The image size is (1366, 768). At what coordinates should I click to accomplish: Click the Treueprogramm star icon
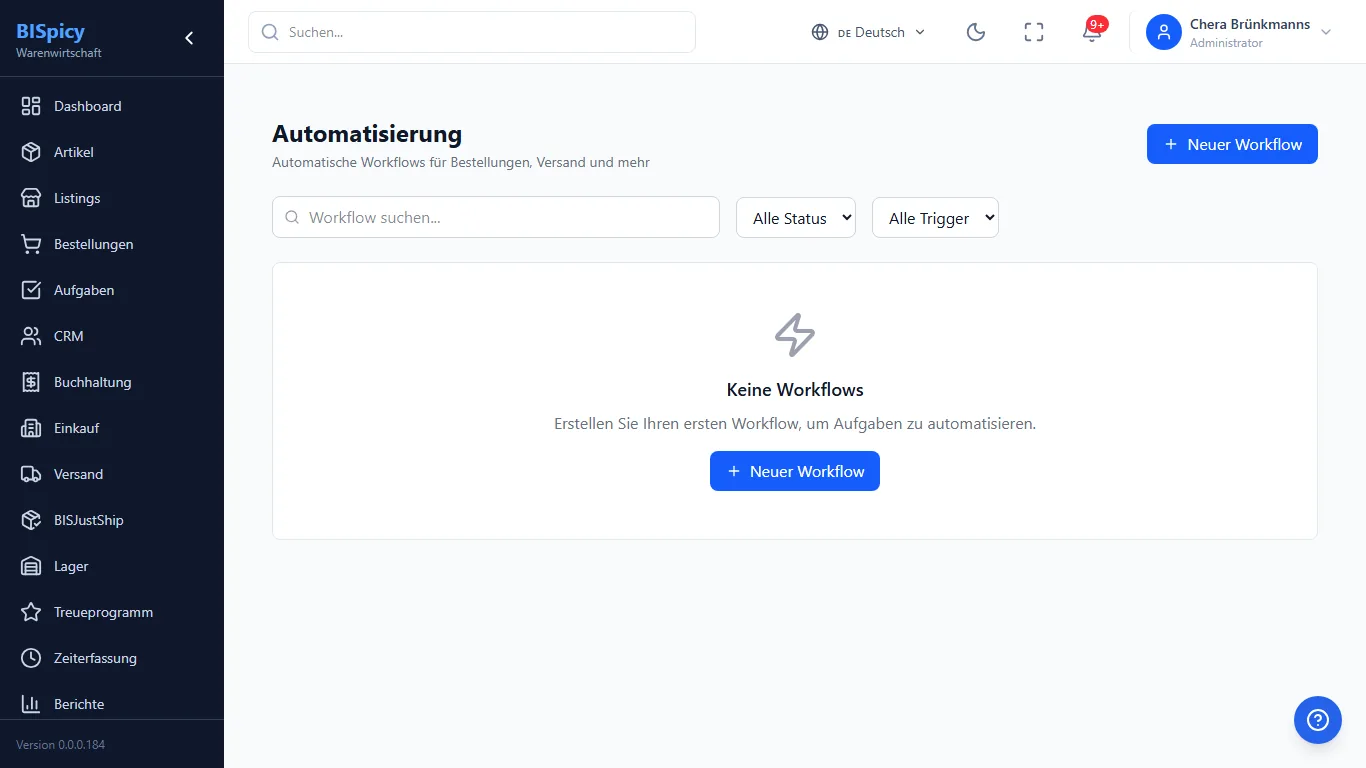(x=31, y=612)
